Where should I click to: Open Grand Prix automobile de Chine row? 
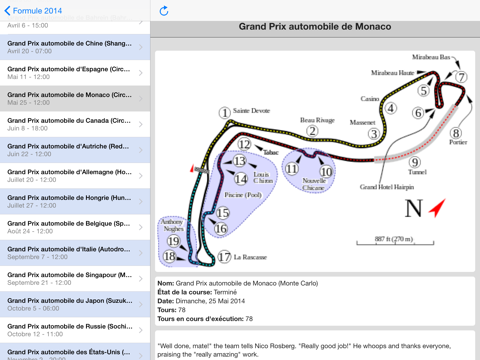75,47
